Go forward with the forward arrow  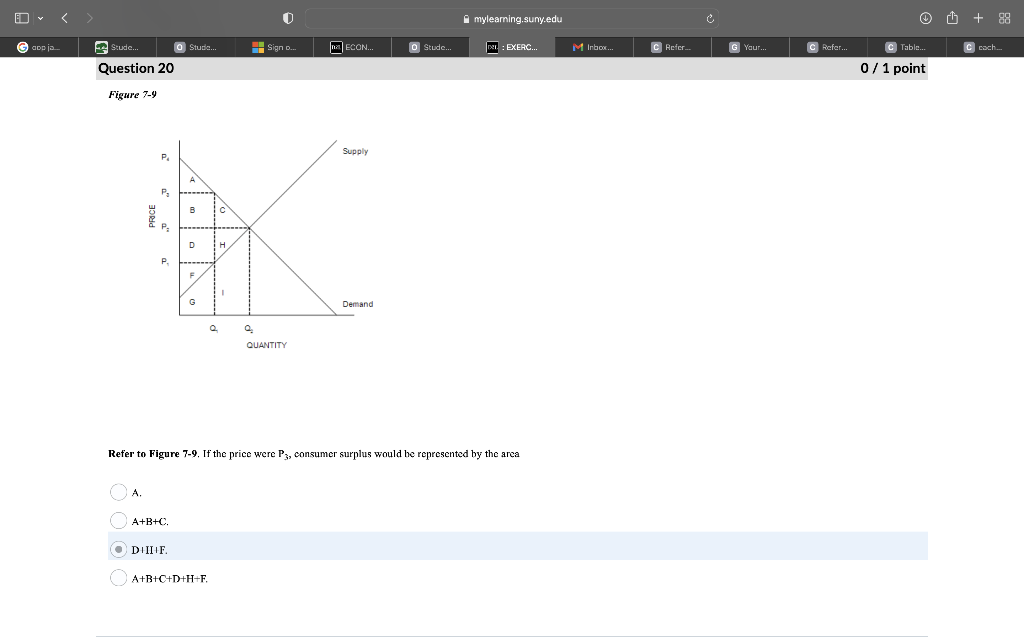(x=89, y=18)
